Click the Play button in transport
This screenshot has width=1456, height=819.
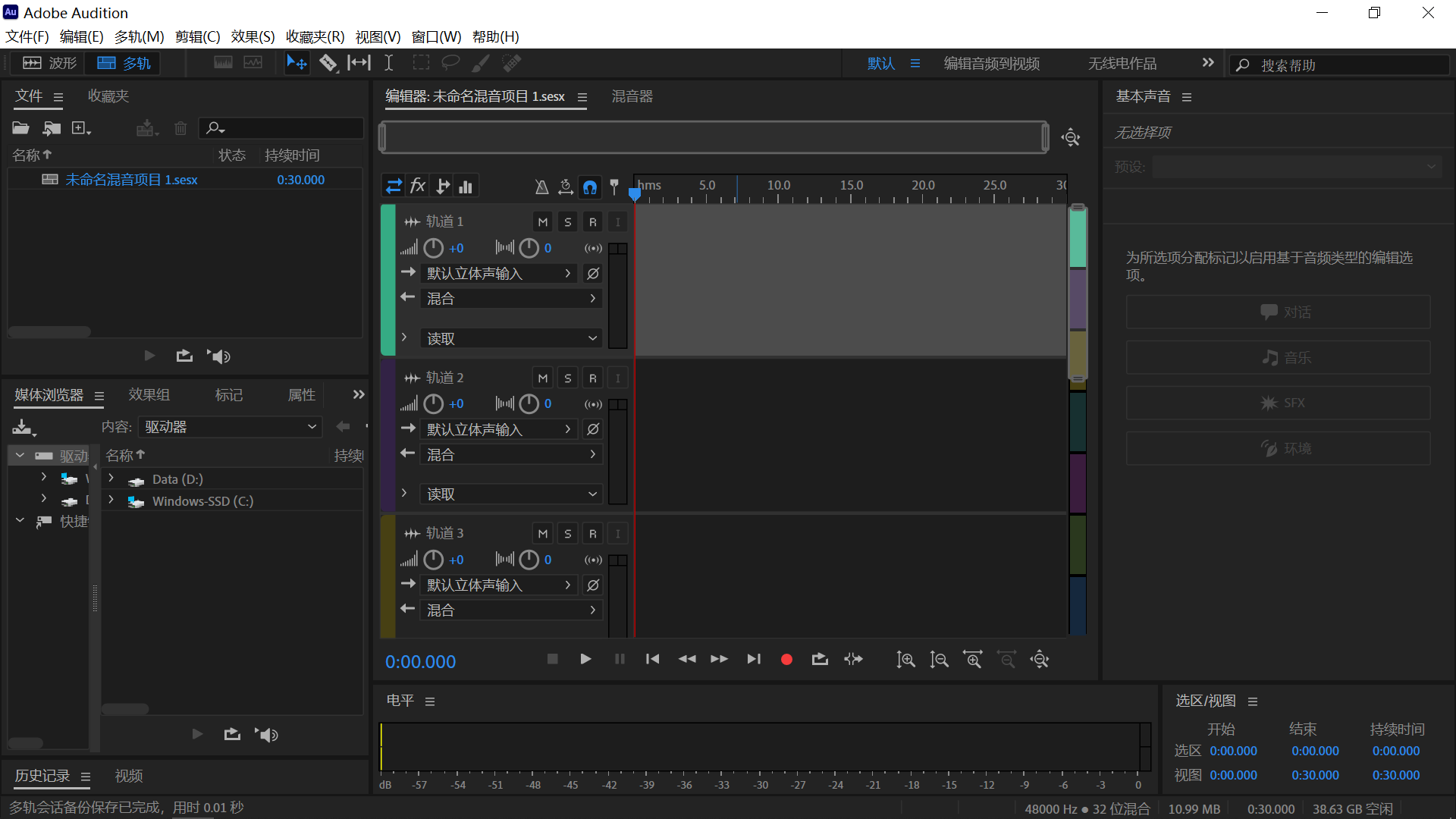point(585,660)
